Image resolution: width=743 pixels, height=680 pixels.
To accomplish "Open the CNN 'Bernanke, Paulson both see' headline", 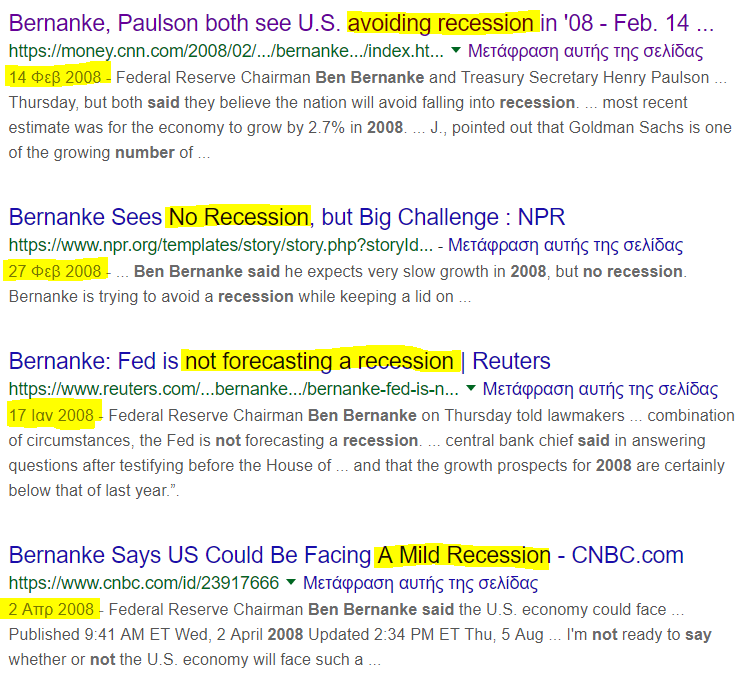I will point(360,22).
